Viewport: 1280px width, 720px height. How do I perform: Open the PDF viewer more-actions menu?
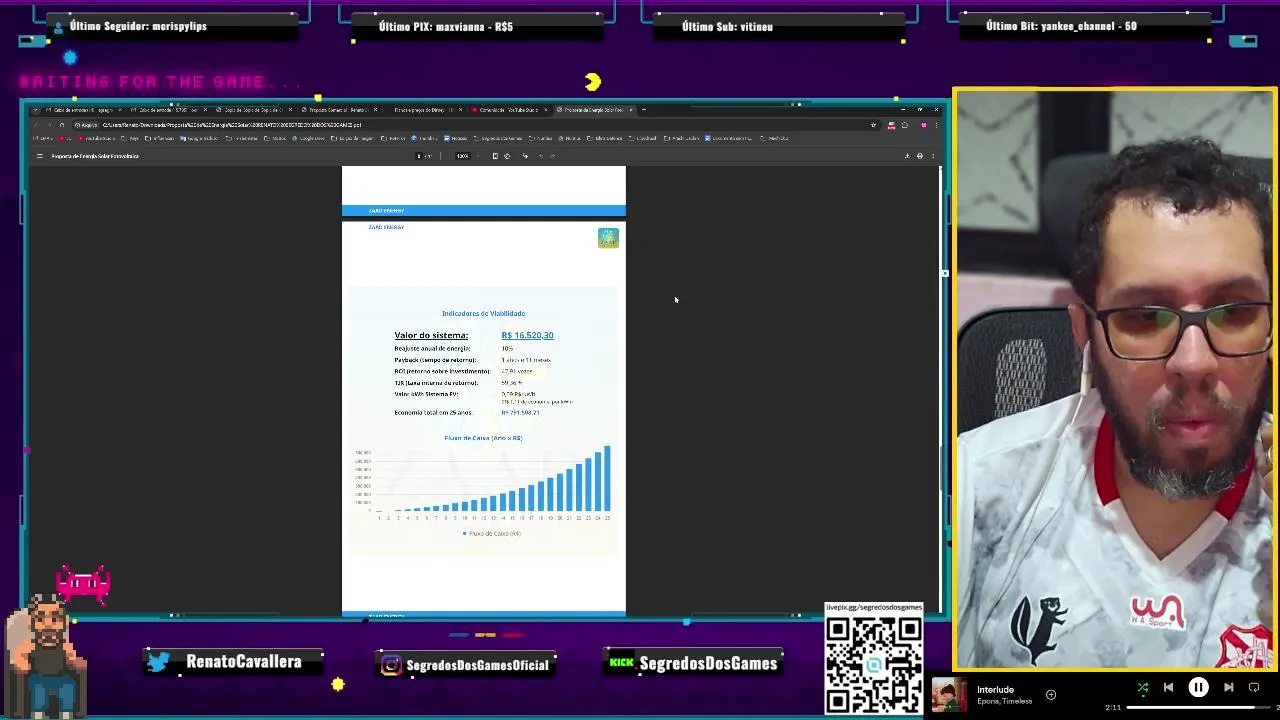(933, 156)
